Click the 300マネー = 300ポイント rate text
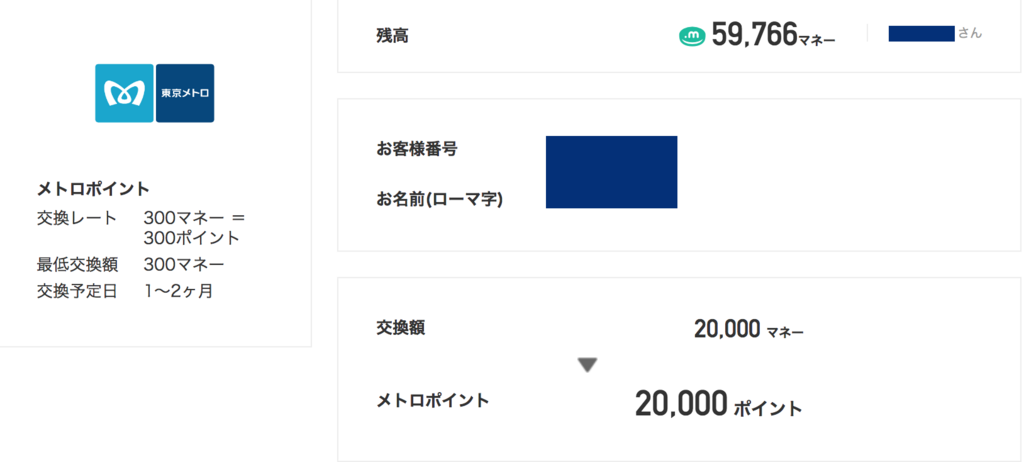 [195, 227]
